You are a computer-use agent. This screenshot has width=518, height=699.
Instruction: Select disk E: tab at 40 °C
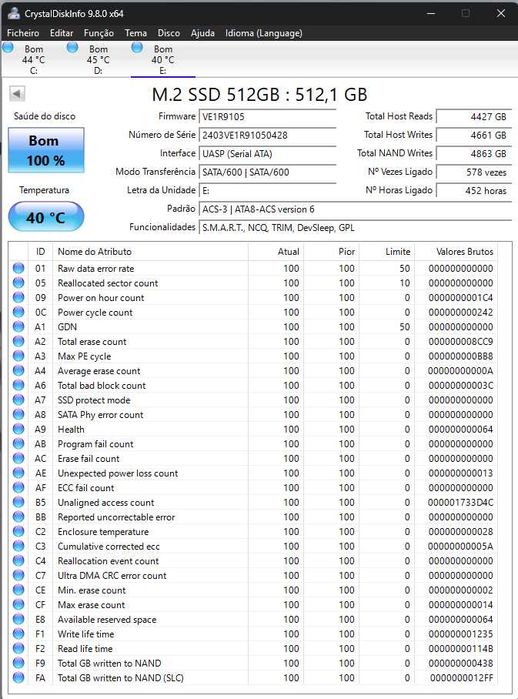coord(163,59)
